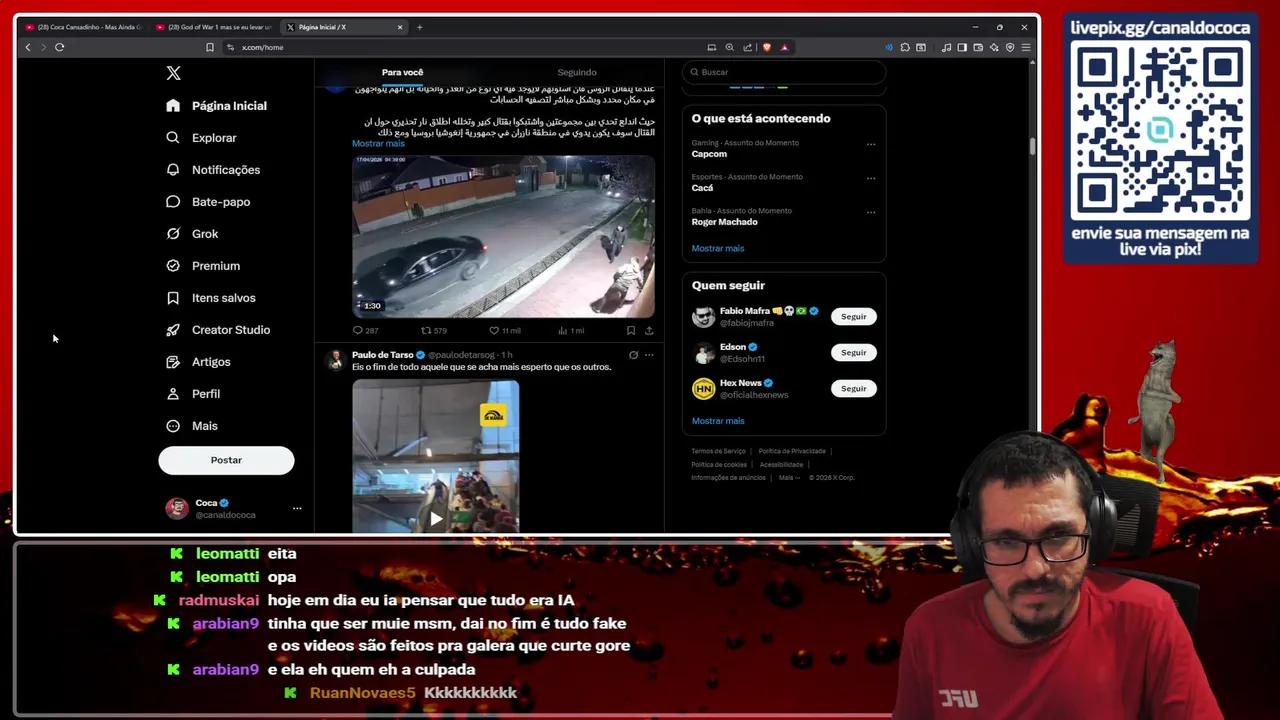Open Perfil person icon

tap(173, 394)
